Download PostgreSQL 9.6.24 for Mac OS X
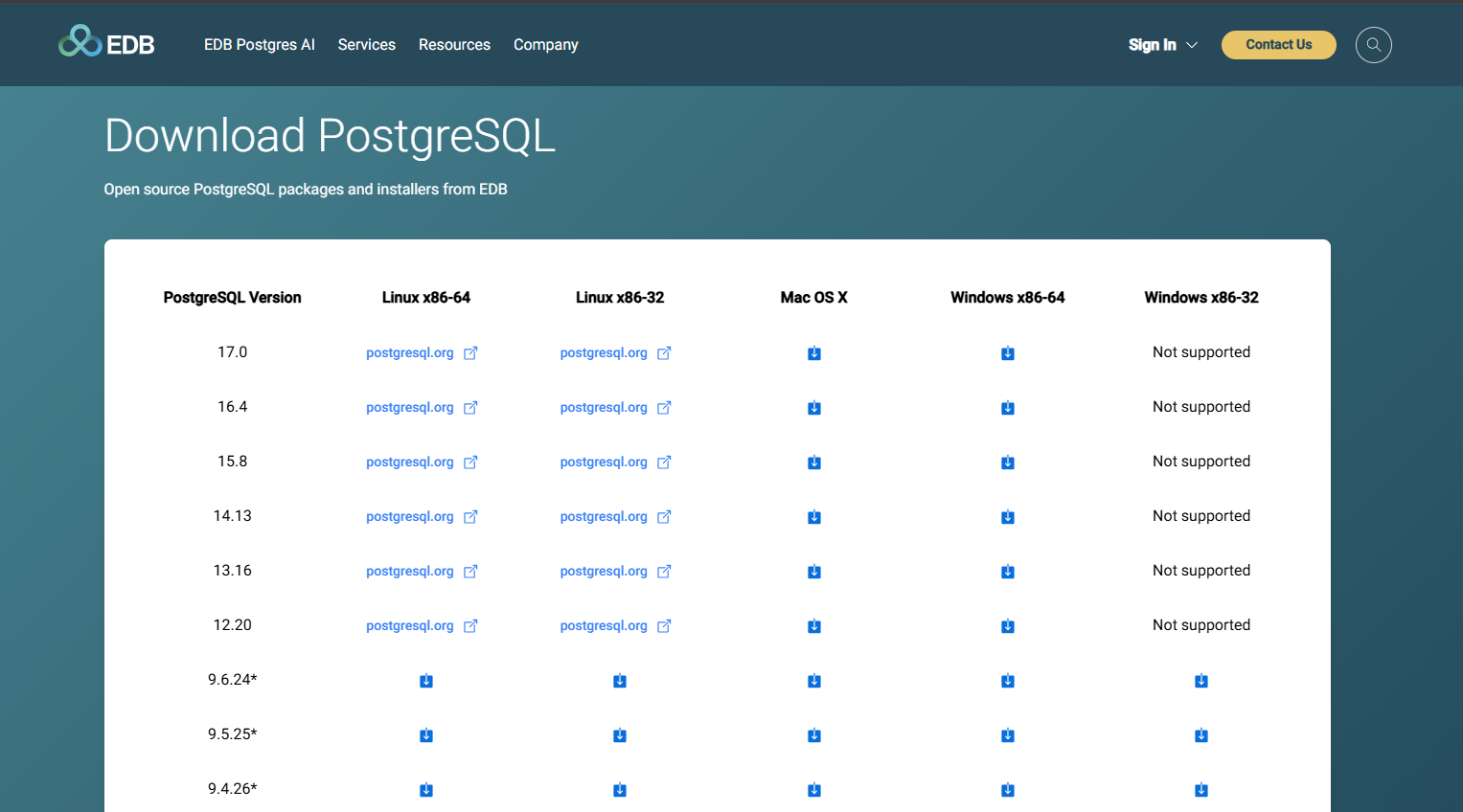Image resolution: width=1463 pixels, height=812 pixels. pos(814,681)
